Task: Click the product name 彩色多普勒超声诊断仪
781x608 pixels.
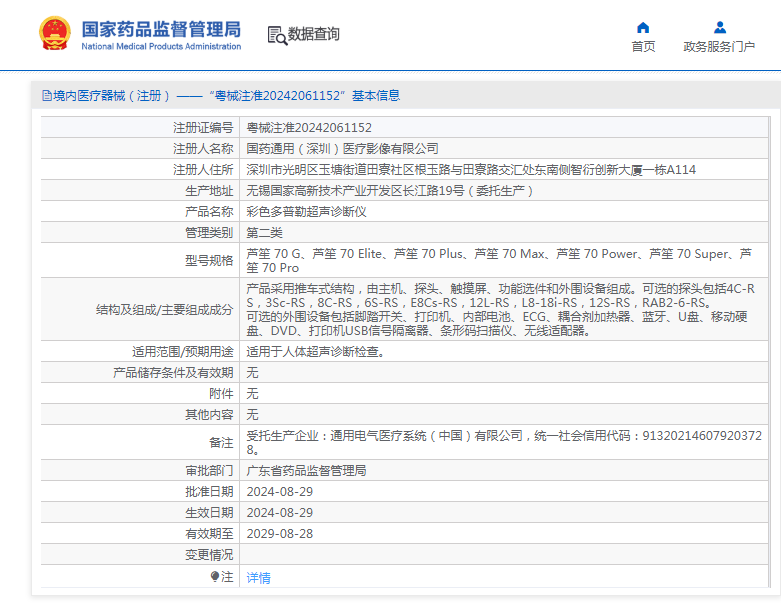Action: point(307,212)
